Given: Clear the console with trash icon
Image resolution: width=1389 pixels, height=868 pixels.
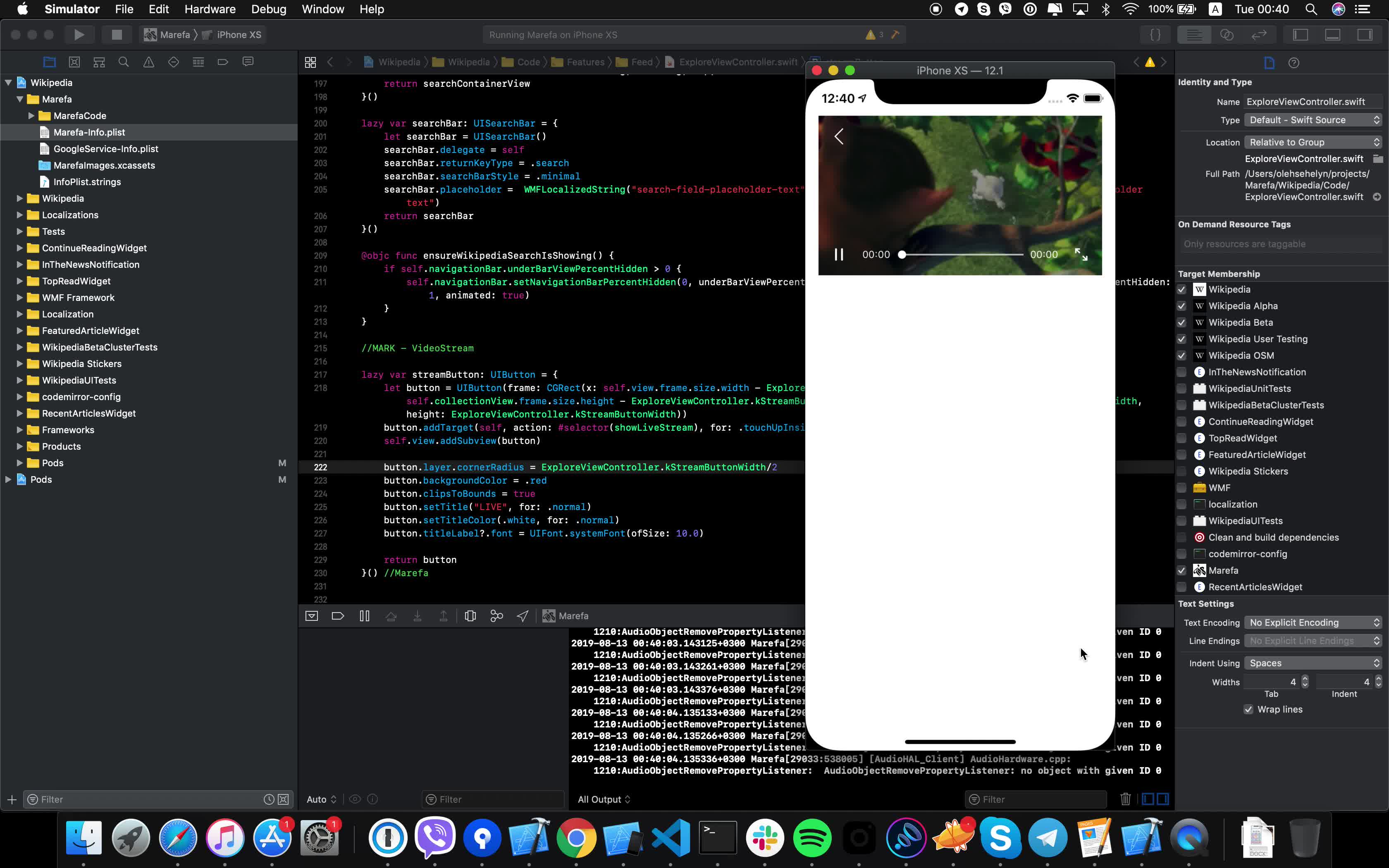Looking at the screenshot, I should [x=1125, y=799].
